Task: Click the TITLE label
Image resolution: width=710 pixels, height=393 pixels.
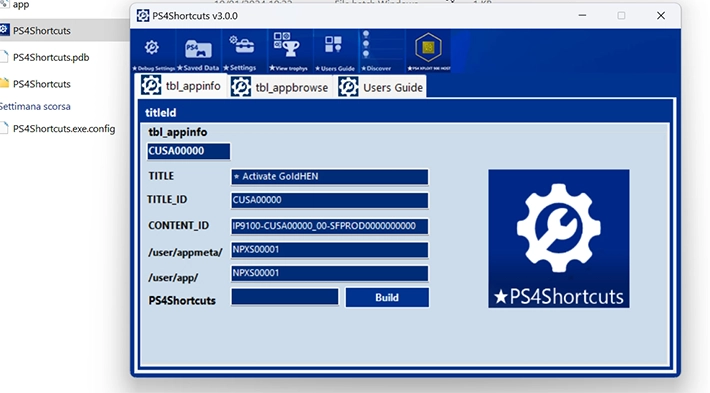Action: pyautogui.click(x=161, y=176)
